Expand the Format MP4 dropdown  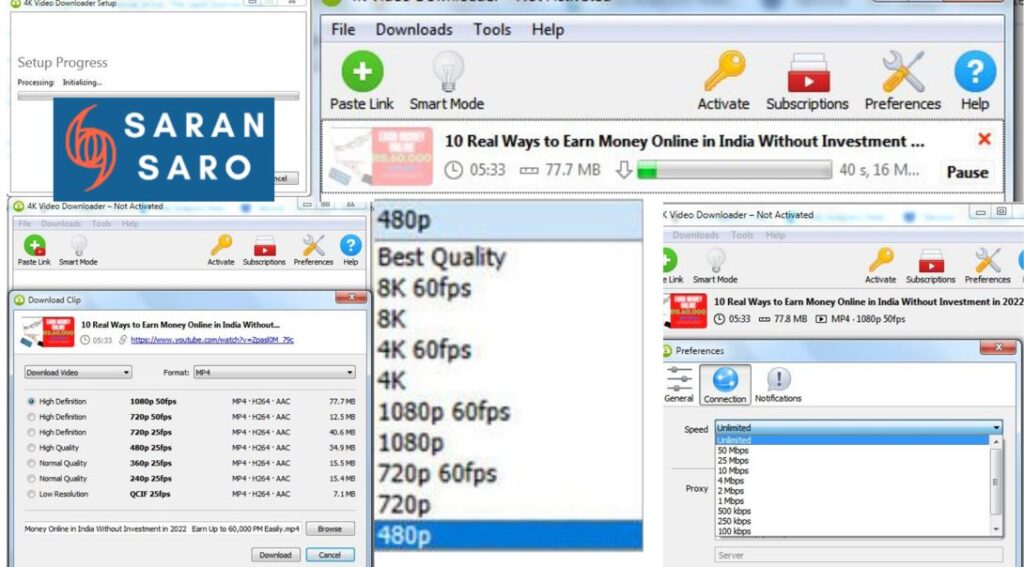click(x=274, y=372)
